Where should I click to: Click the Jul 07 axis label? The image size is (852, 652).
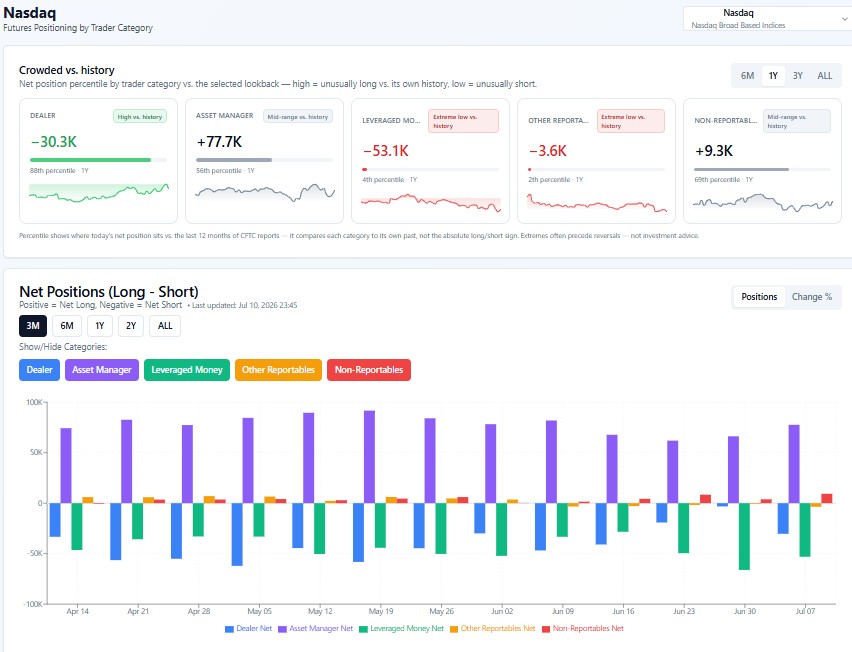(805, 611)
